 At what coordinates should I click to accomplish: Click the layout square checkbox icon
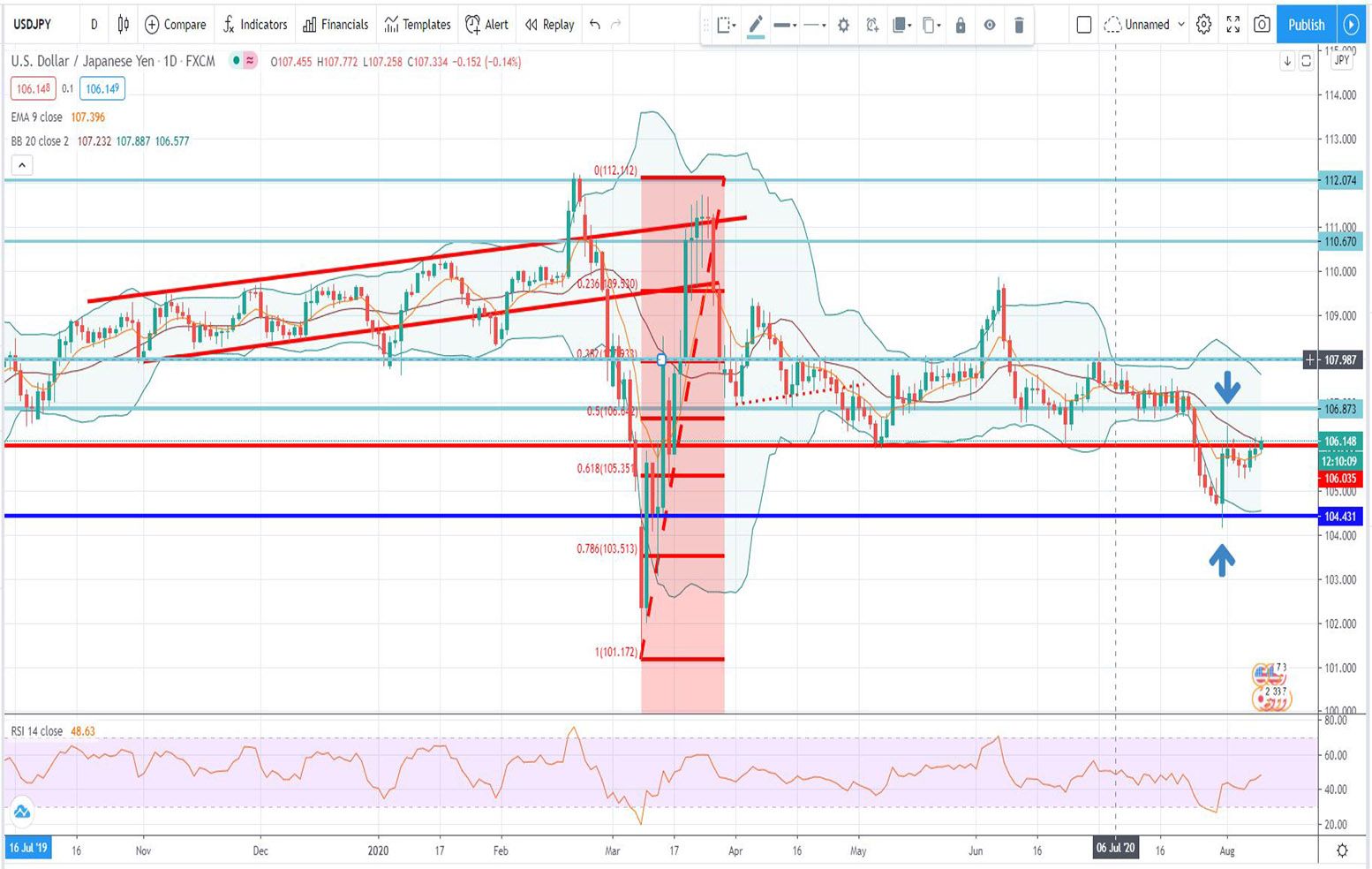(1084, 25)
